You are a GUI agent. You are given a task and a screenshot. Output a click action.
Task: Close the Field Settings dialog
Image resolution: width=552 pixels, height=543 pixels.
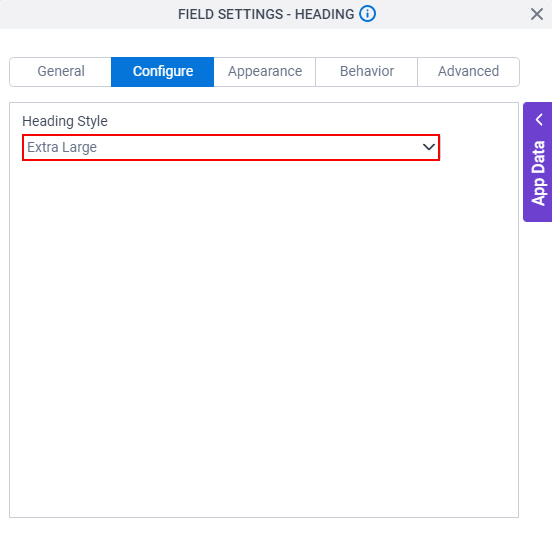(x=537, y=14)
